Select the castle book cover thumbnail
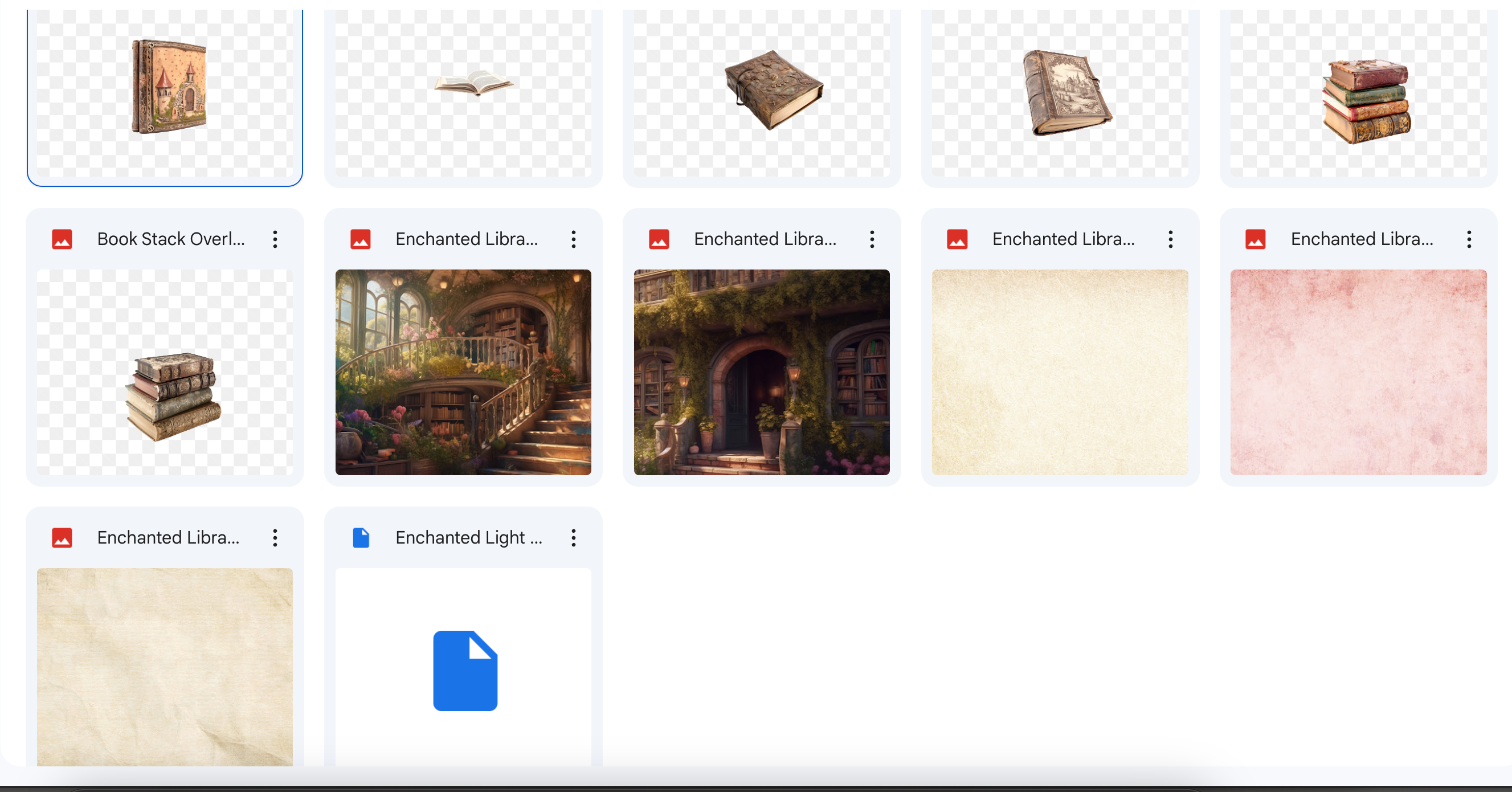1512x792 pixels. click(x=169, y=86)
